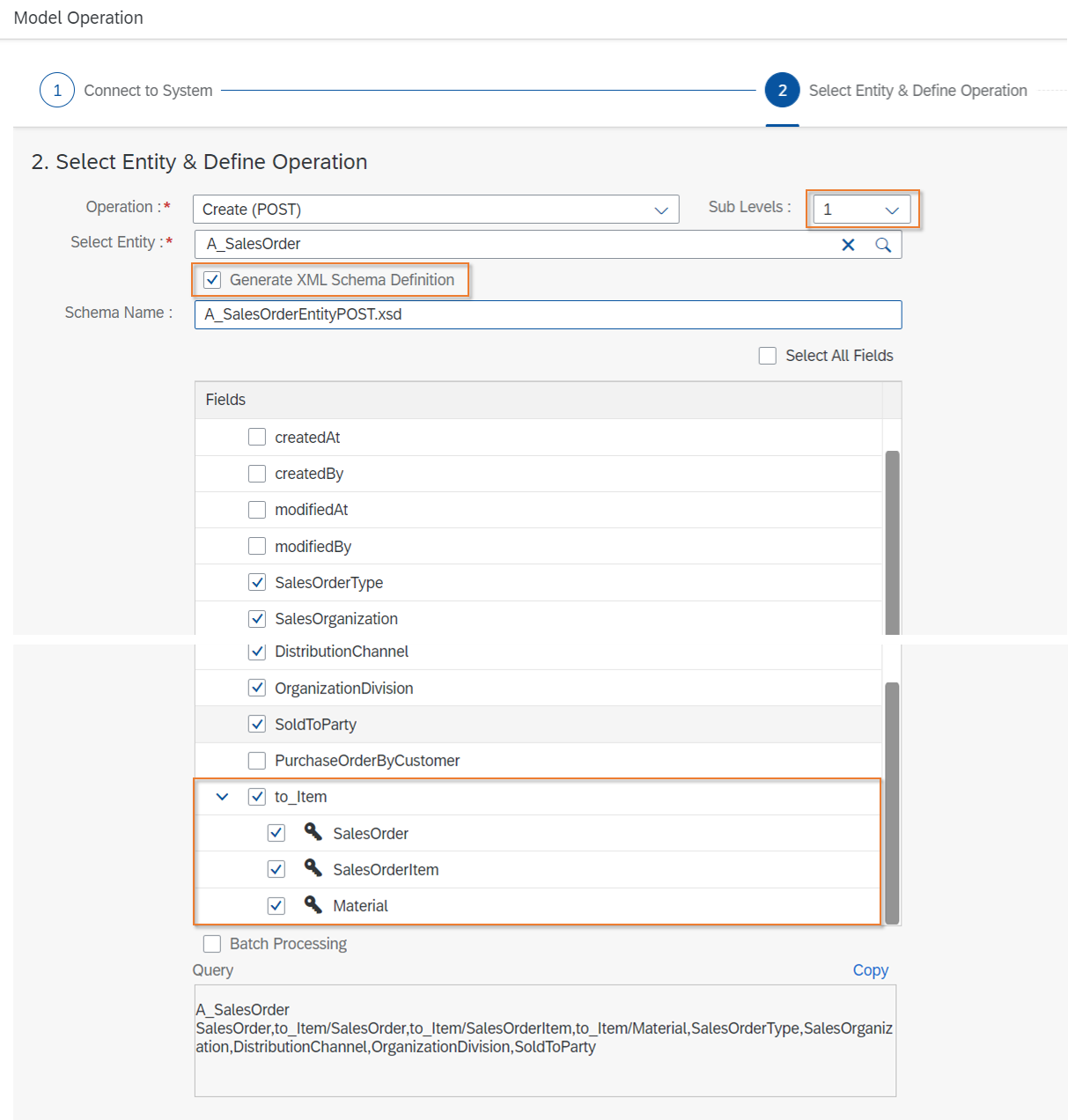This screenshot has height=1120, width=1068.
Task: Check the createdBy field
Action: (257, 474)
